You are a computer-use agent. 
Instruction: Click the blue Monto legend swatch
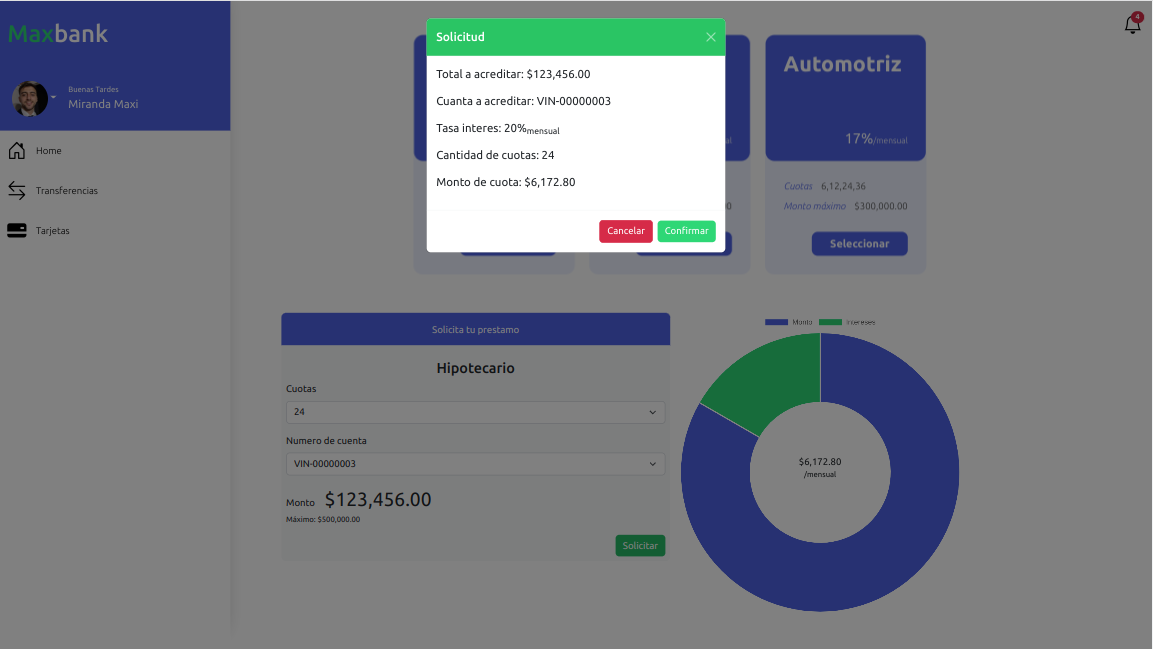(776, 322)
